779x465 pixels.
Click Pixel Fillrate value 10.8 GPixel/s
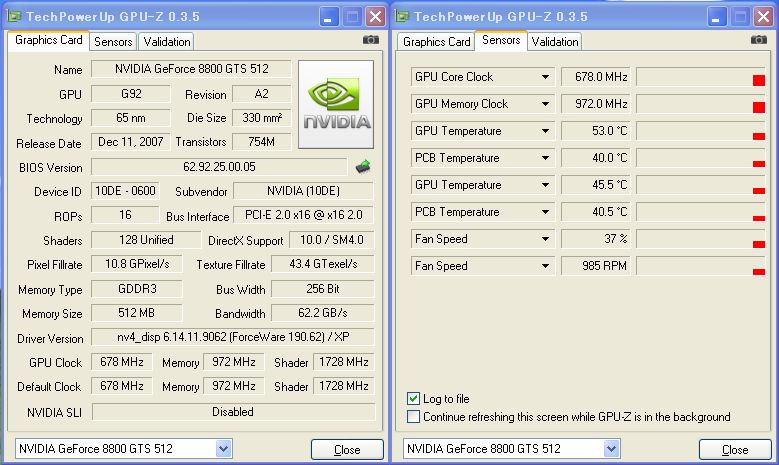[137, 264]
